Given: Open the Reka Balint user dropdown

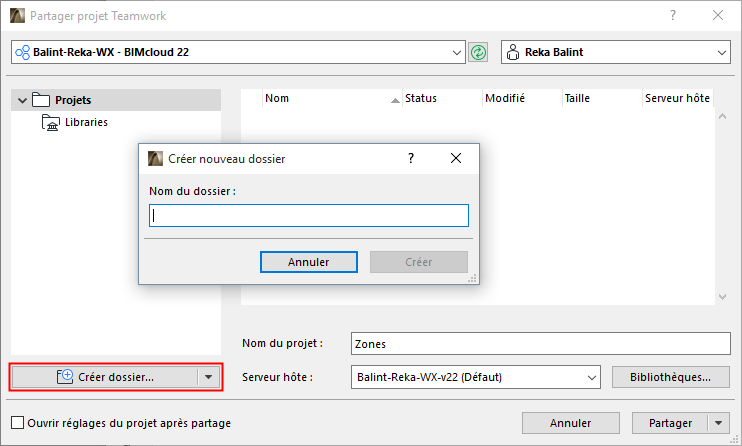Looking at the screenshot, I should click(x=722, y=52).
